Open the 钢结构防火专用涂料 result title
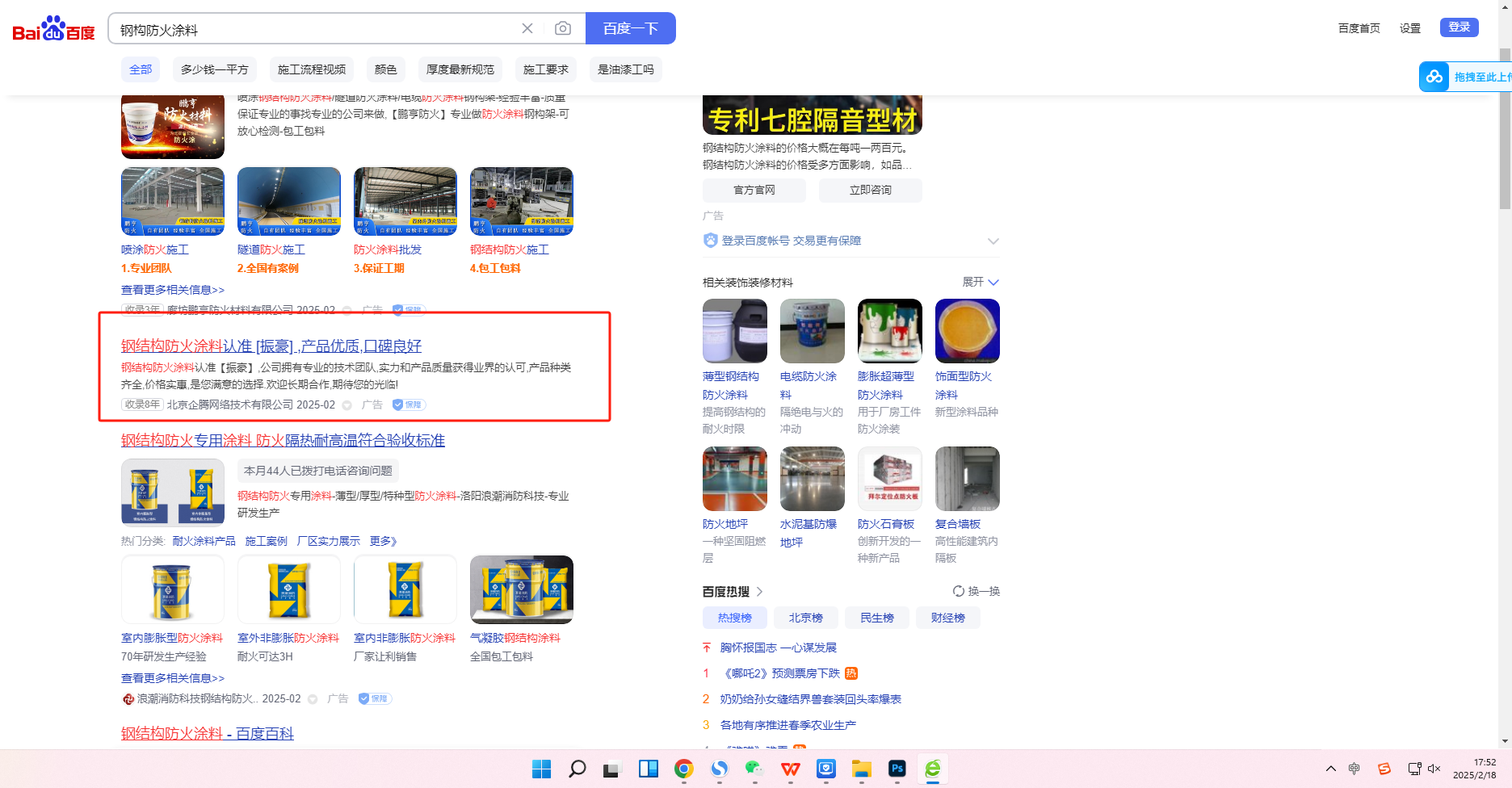1512x788 pixels. click(283, 440)
